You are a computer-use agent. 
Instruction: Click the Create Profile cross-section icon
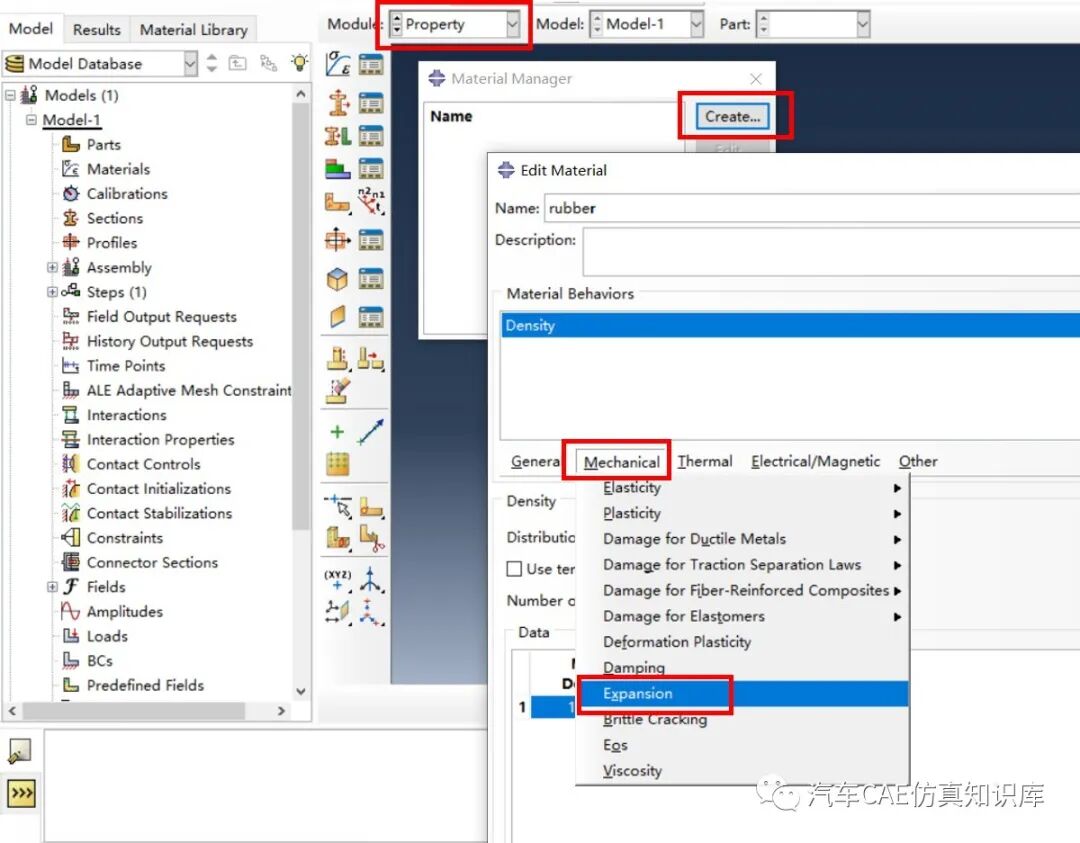(338, 240)
